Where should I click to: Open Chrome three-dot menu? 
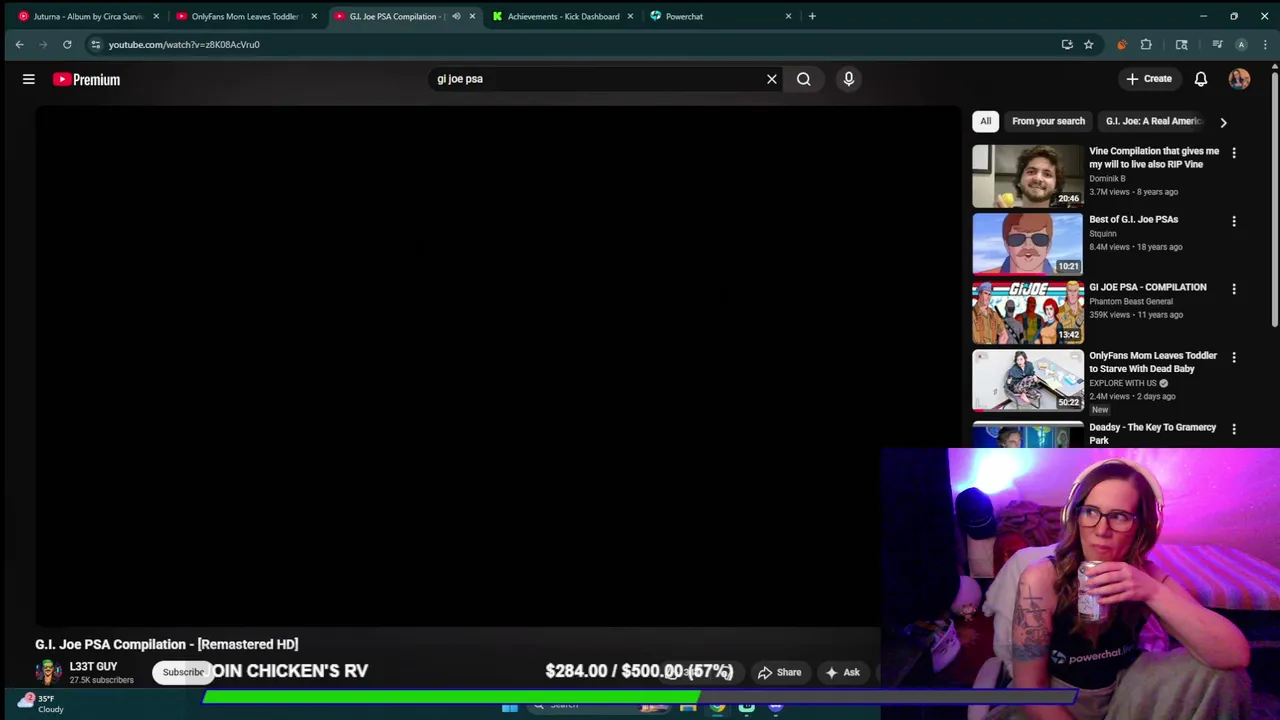click(1265, 44)
